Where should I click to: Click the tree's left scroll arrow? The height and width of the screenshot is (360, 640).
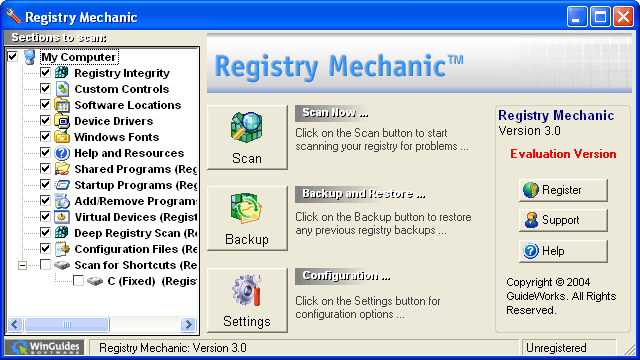[x=15, y=324]
